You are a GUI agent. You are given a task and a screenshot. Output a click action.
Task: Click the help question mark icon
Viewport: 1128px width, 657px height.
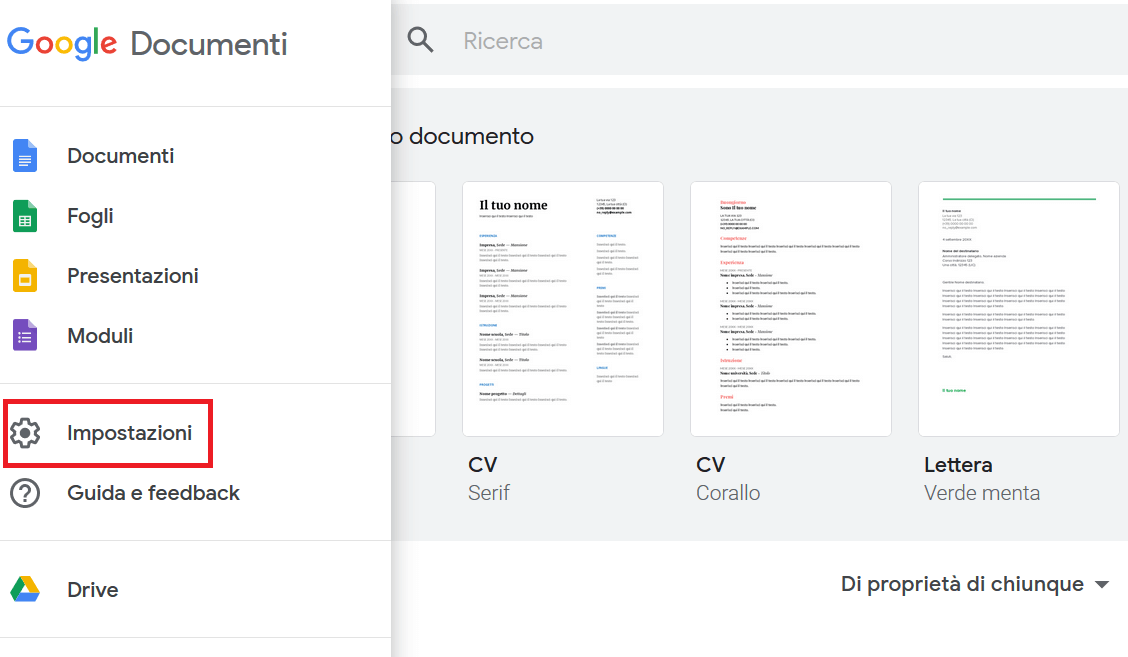(x=25, y=493)
